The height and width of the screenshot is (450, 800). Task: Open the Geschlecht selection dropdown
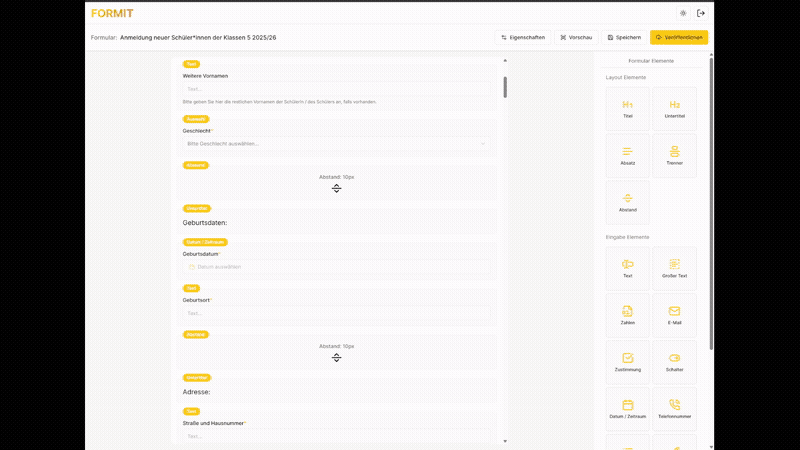coord(337,143)
